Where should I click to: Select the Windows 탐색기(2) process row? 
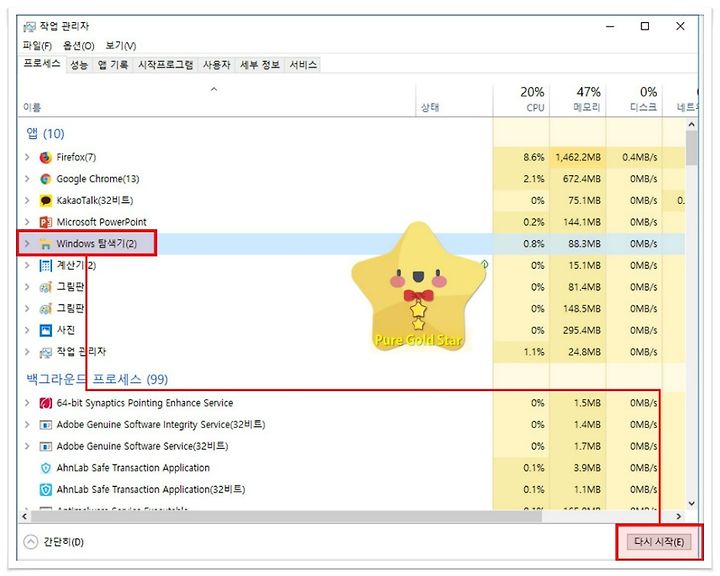[x=351, y=244]
